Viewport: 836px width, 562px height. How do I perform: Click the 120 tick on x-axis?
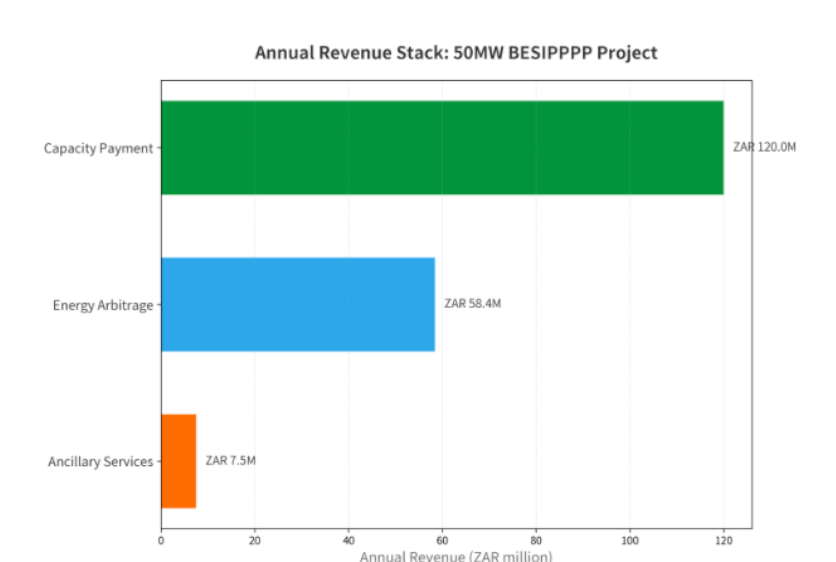tap(724, 540)
